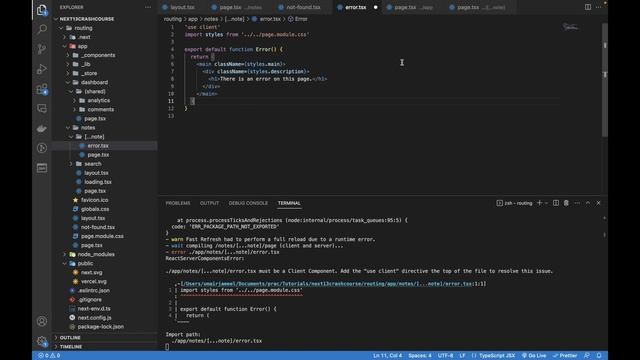Open the Search view in activity bar
This screenshot has width=640, height=360.
(42, 29)
